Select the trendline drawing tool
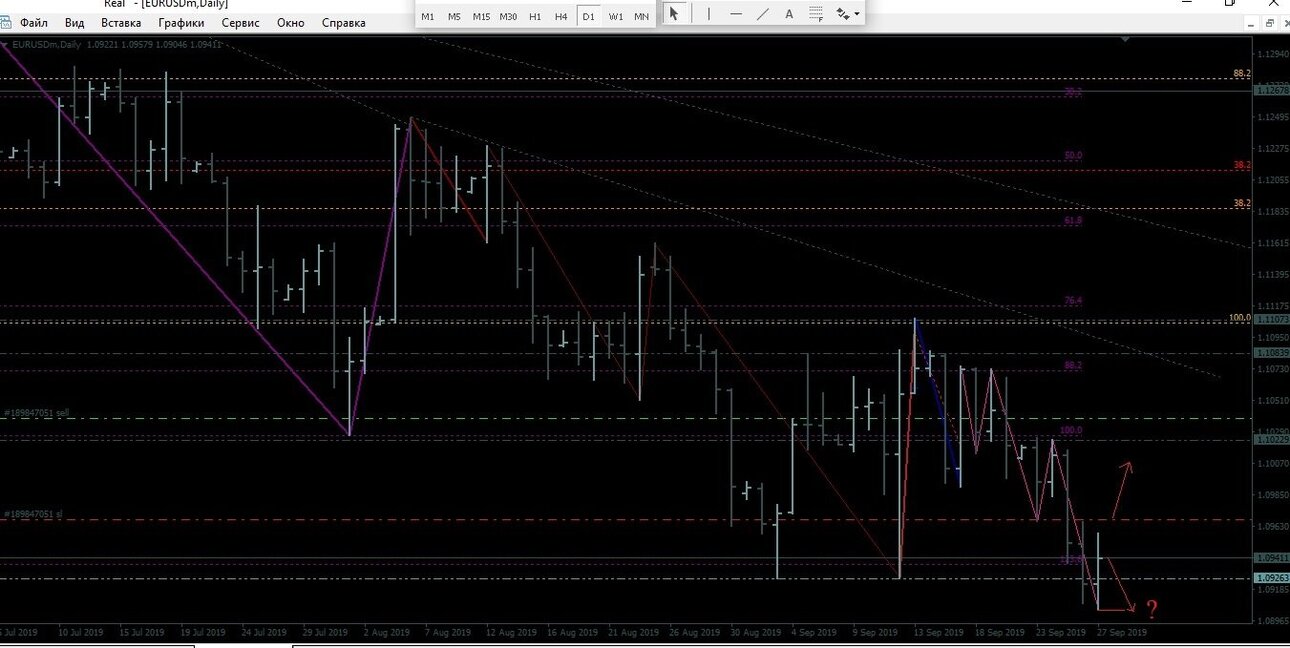 point(763,14)
